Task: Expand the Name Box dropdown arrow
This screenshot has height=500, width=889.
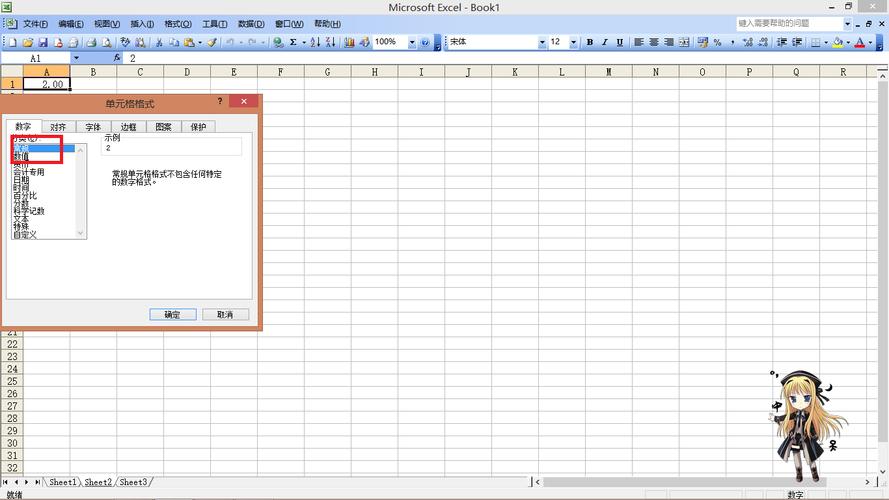Action: 76,58
